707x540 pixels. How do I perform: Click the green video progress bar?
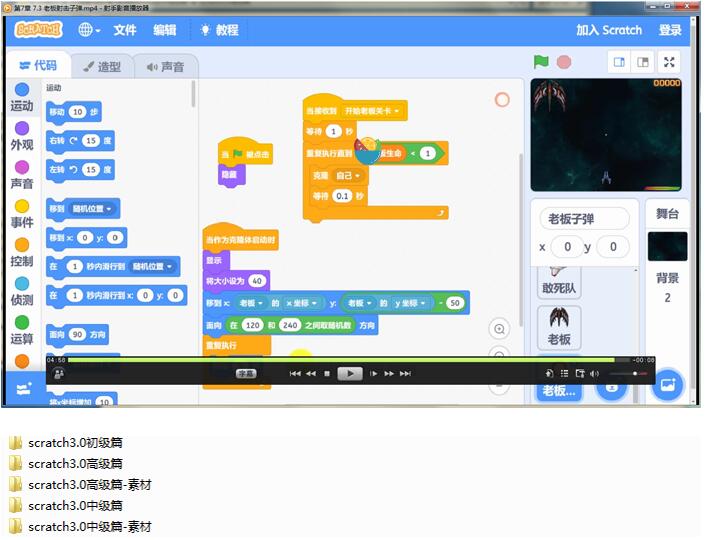point(340,360)
